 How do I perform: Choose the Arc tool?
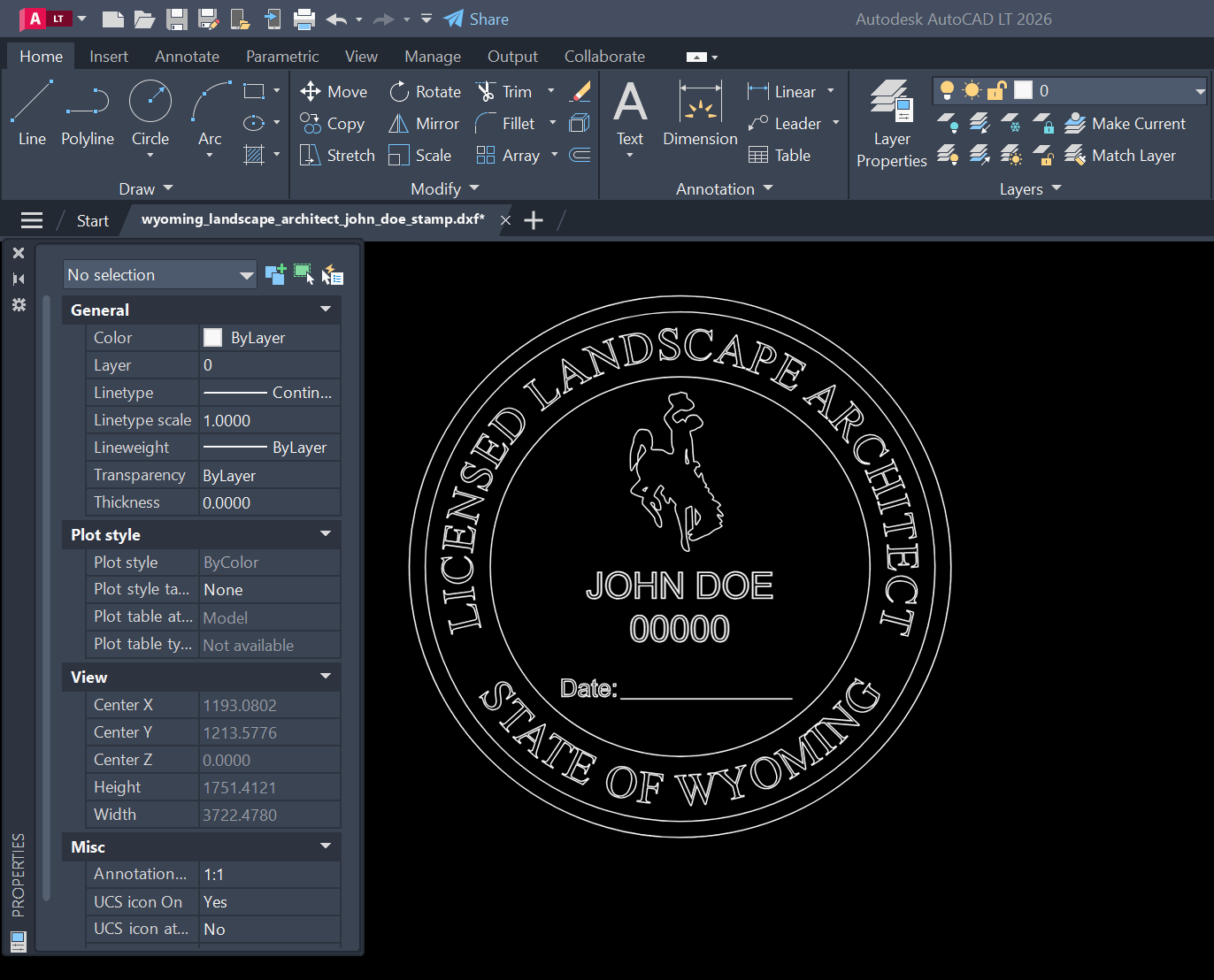click(210, 113)
